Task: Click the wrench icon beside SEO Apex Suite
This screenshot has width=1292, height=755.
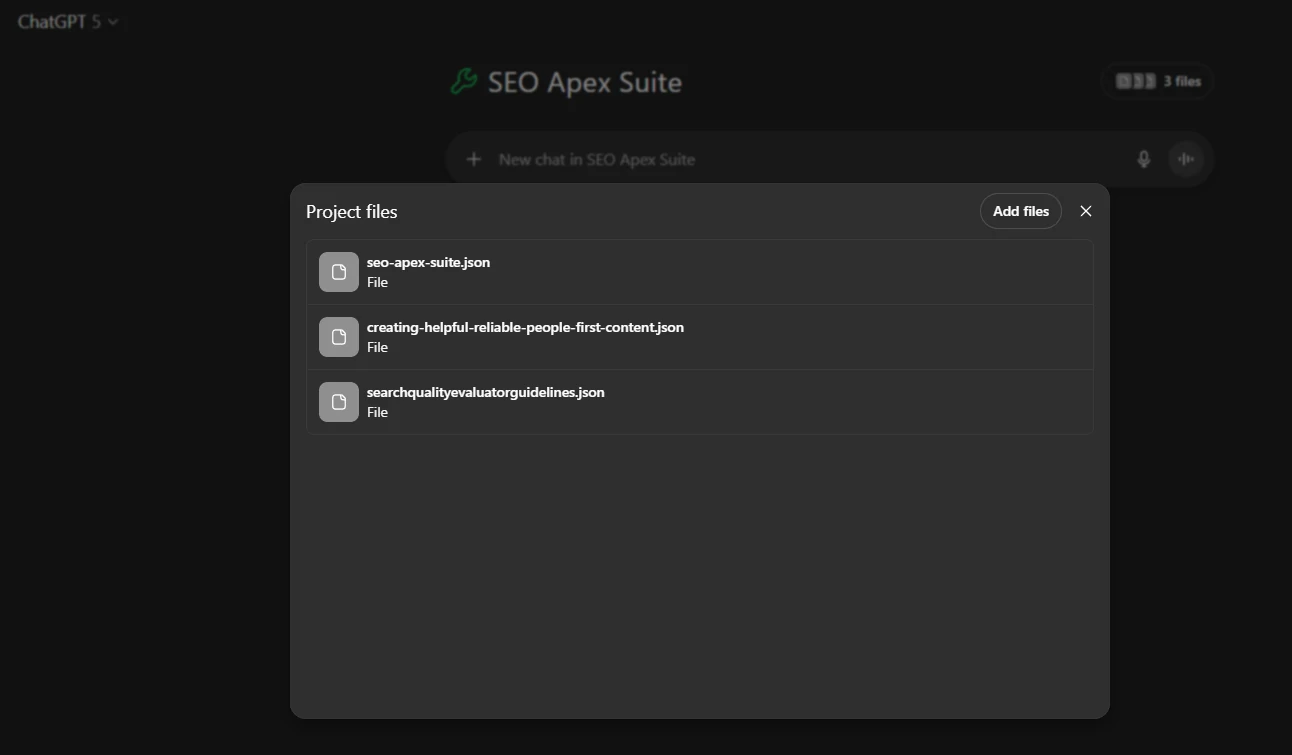Action: pyautogui.click(x=463, y=82)
